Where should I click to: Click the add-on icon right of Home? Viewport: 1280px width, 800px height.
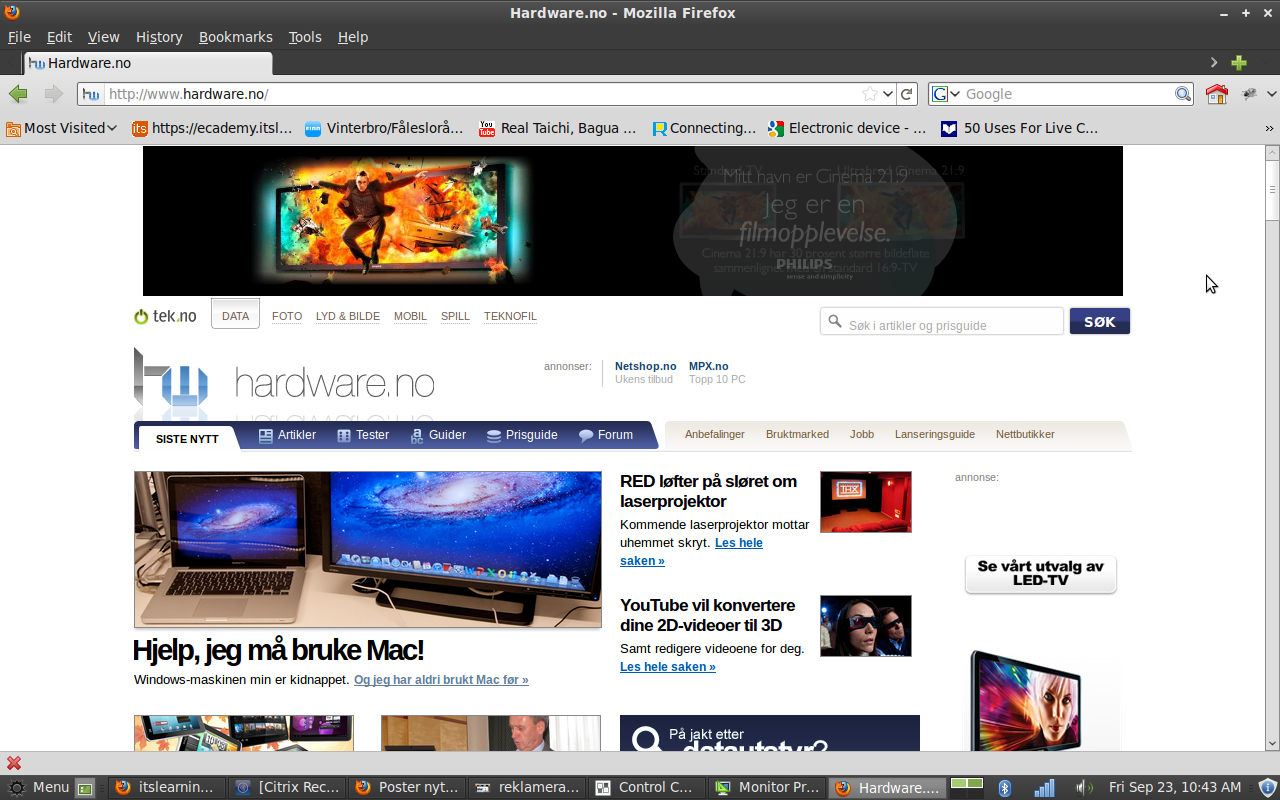1250,94
